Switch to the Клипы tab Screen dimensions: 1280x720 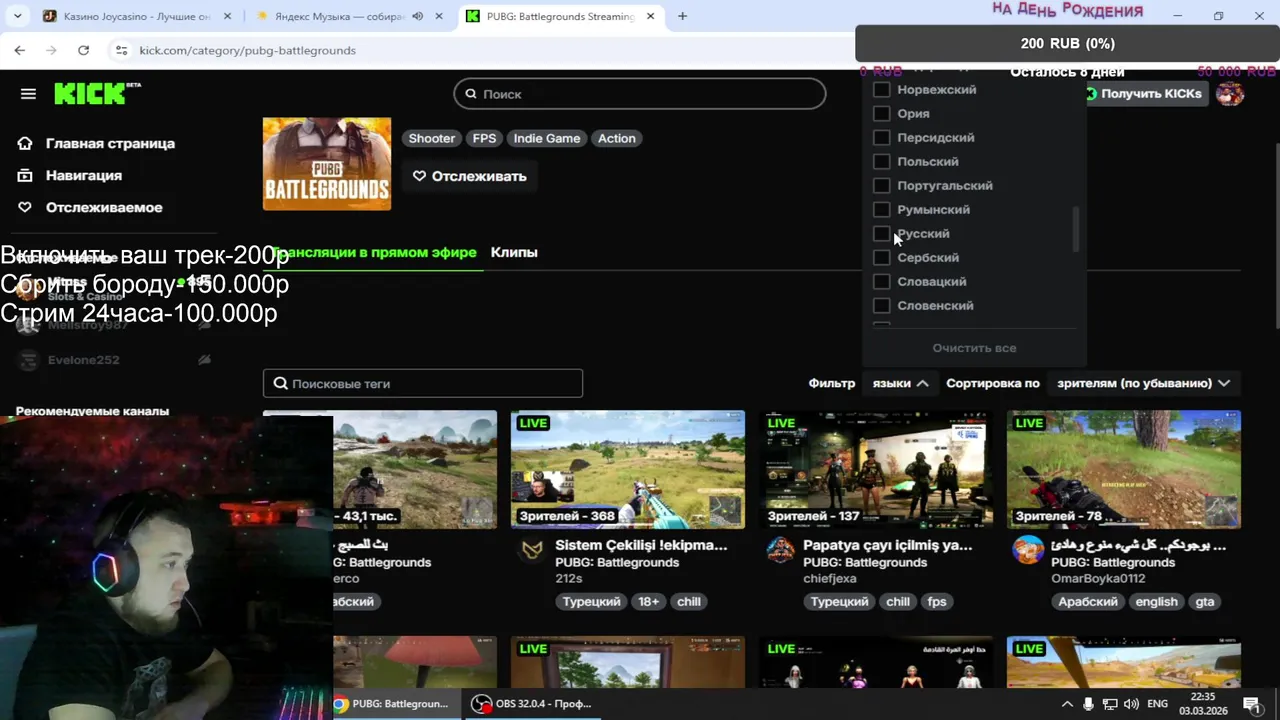point(514,252)
